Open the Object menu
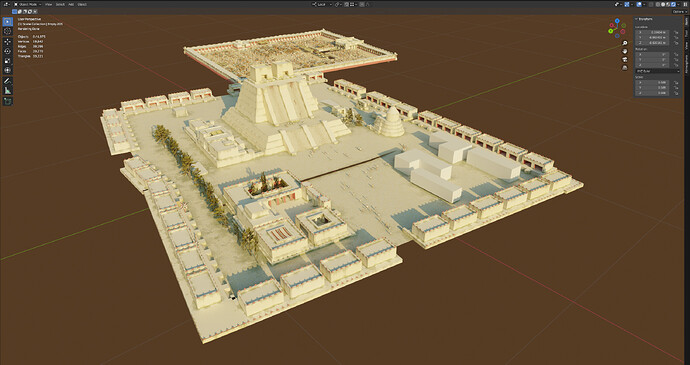Screen dimensions: 690x365 (82, 4)
